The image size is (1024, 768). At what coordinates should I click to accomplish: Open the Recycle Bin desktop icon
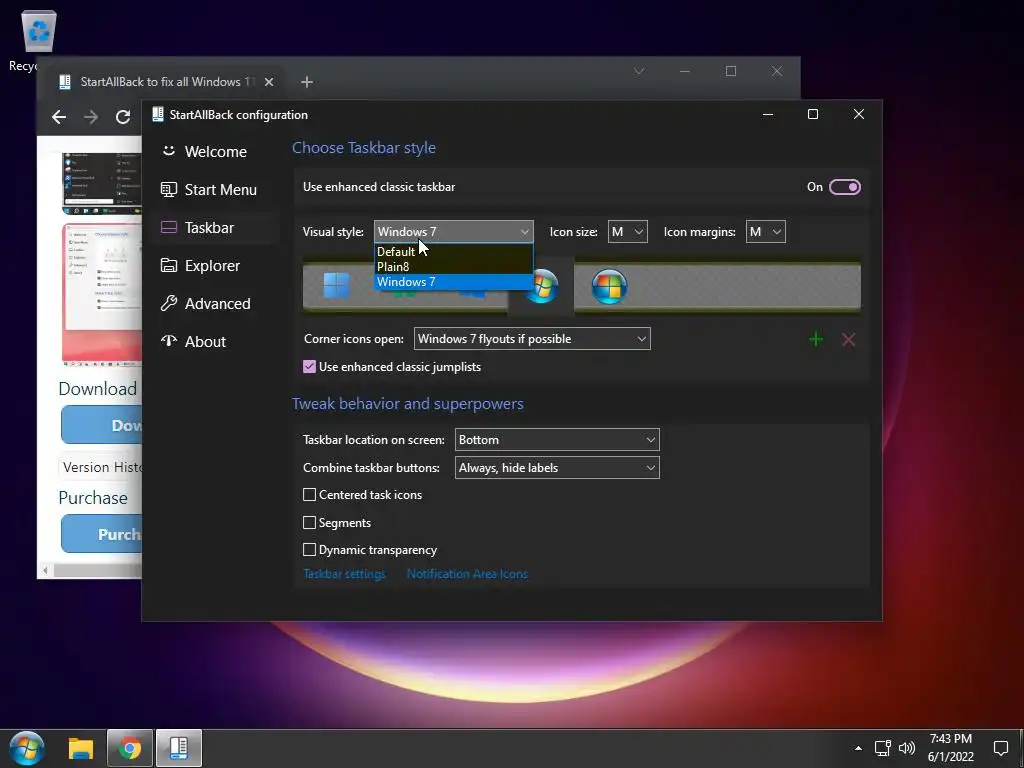click(x=38, y=39)
